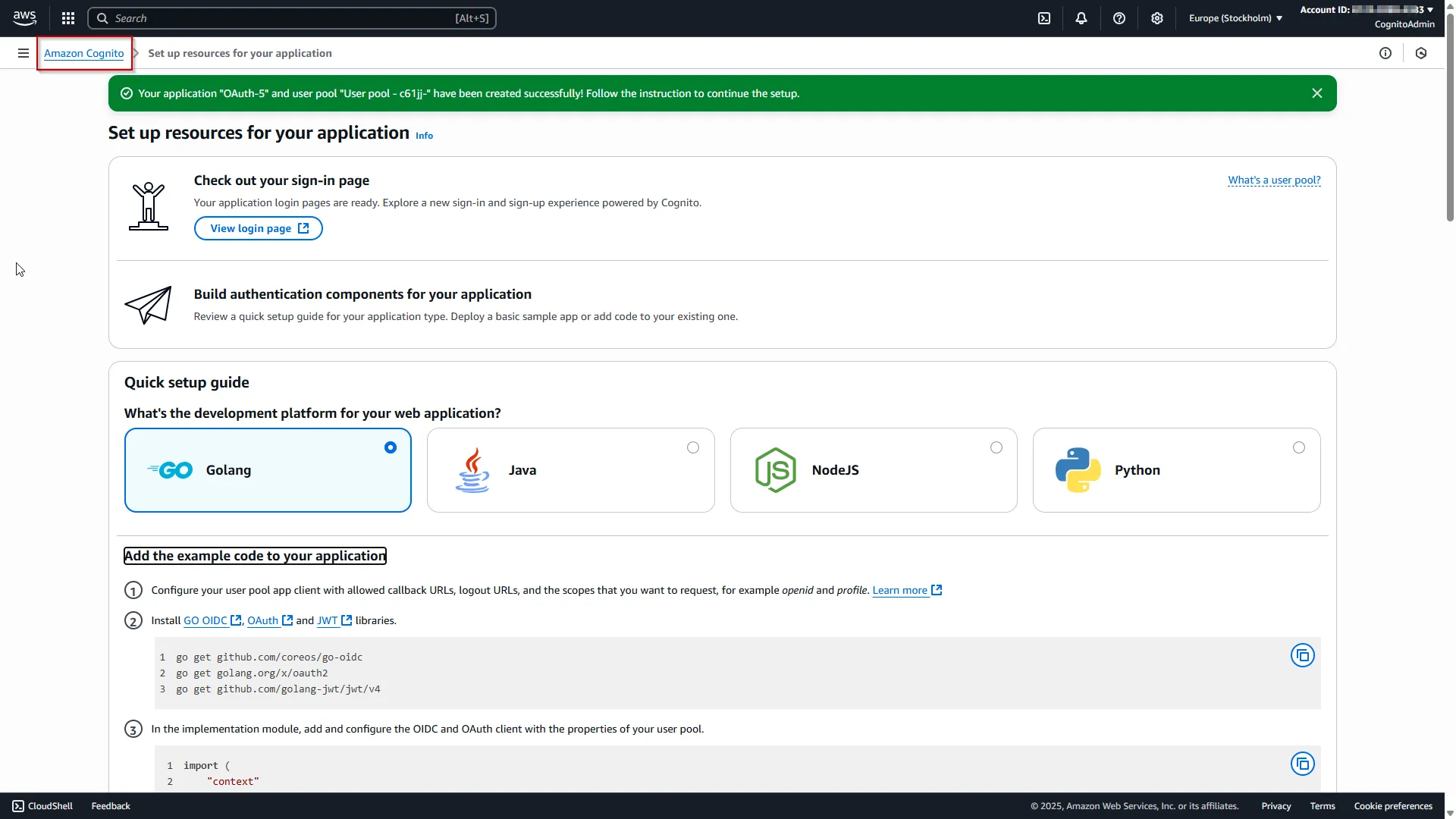Select the Python radio button

tap(1299, 447)
